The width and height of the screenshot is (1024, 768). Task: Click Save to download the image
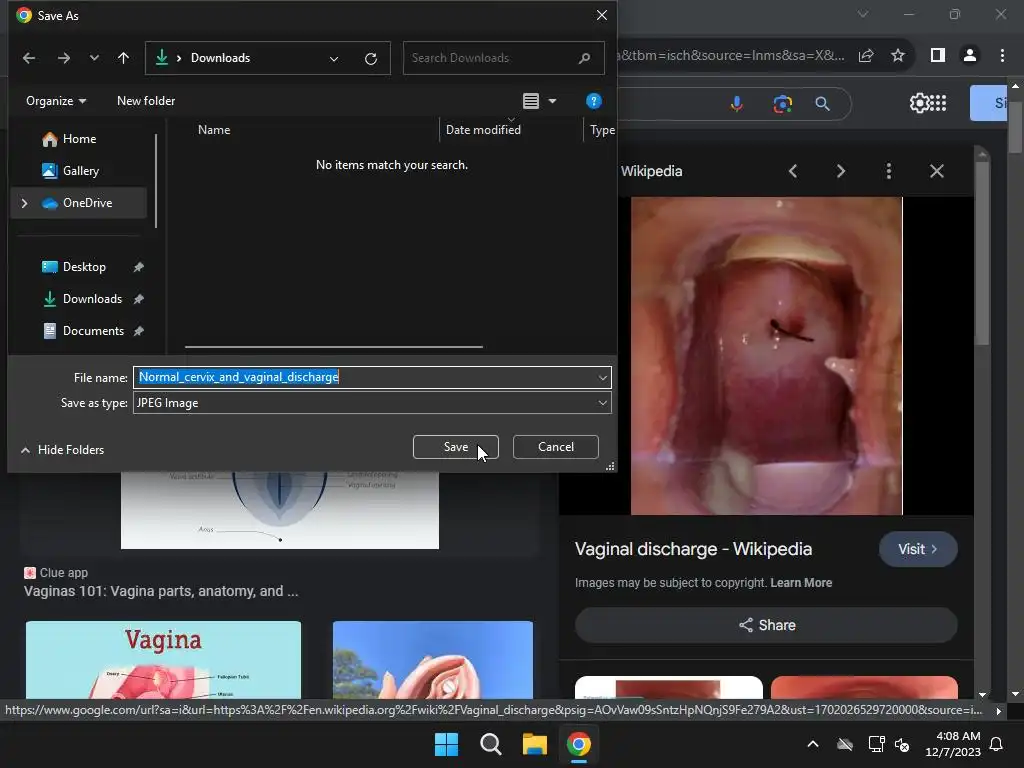coord(456,447)
